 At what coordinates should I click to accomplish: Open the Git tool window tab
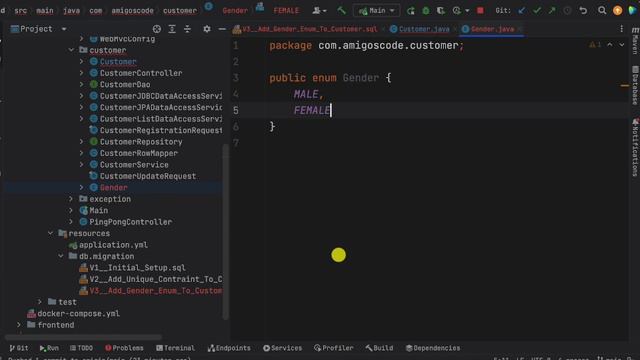pos(19,348)
